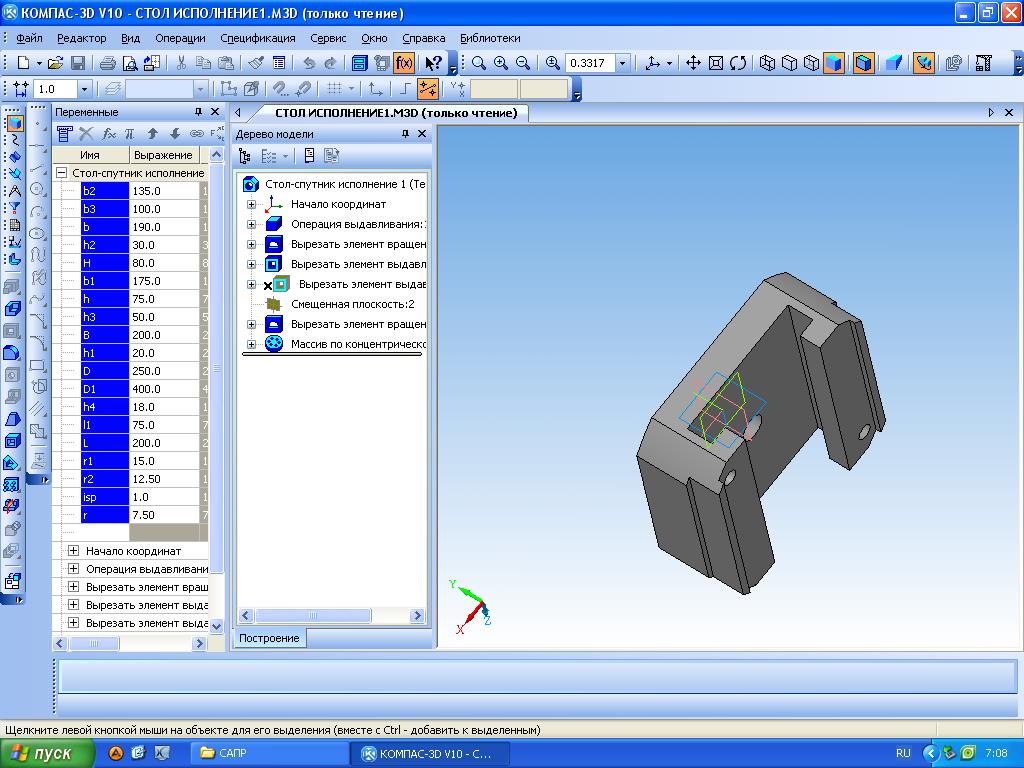Click the Выражение column header
Viewport: 1024px width, 768px height.
163,155
